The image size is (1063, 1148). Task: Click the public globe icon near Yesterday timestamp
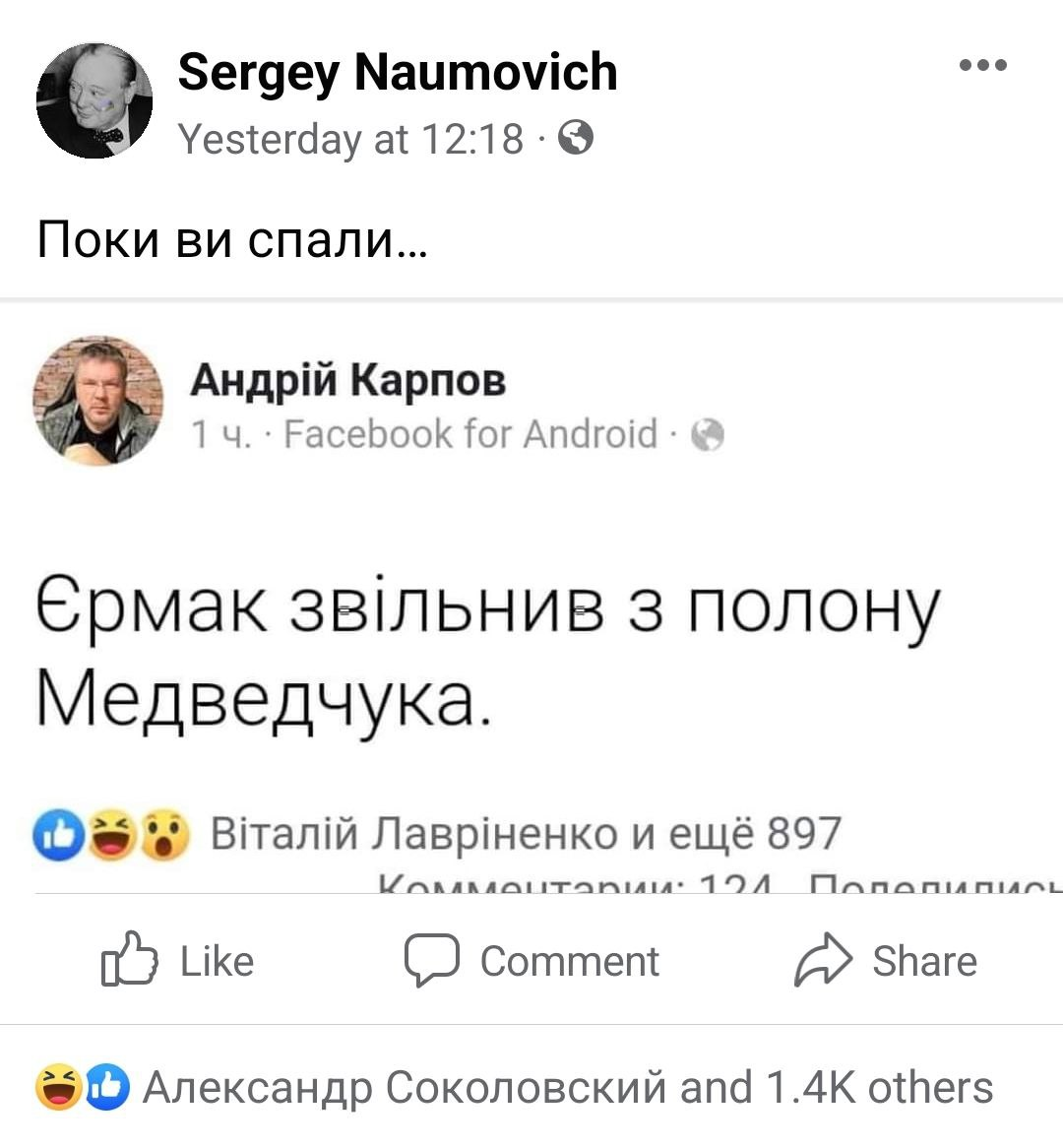[x=576, y=138]
